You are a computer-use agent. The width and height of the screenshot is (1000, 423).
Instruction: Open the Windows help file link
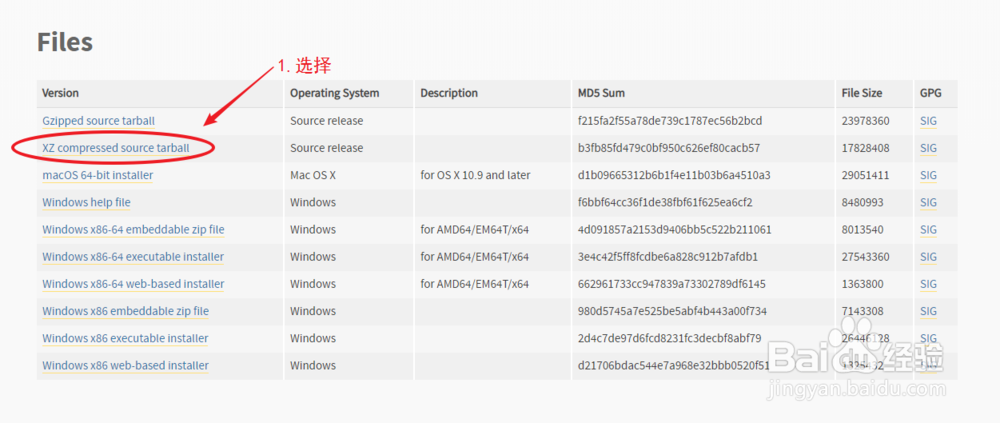(86, 202)
